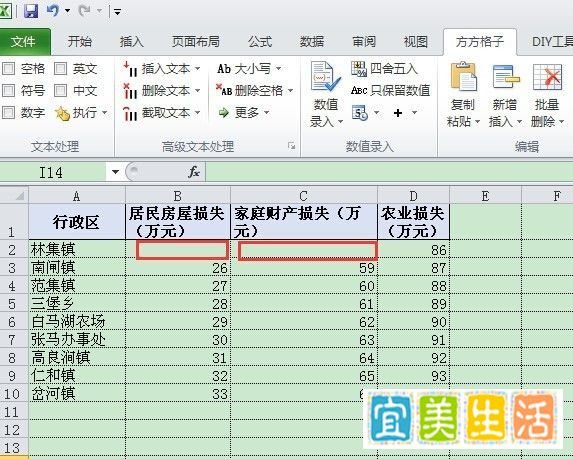
Task: Expand the 插入文本 dropdown arrow
Action: [197, 68]
